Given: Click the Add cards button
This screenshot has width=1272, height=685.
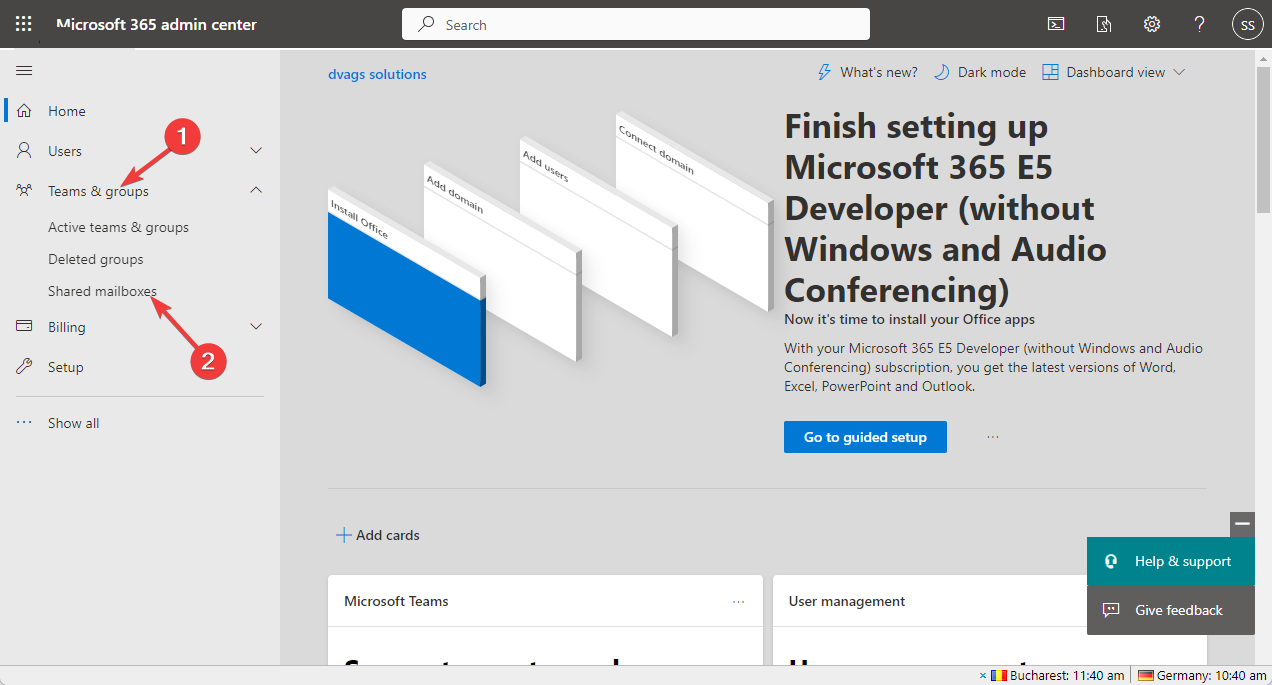Looking at the screenshot, I should (x=377, y=535).
